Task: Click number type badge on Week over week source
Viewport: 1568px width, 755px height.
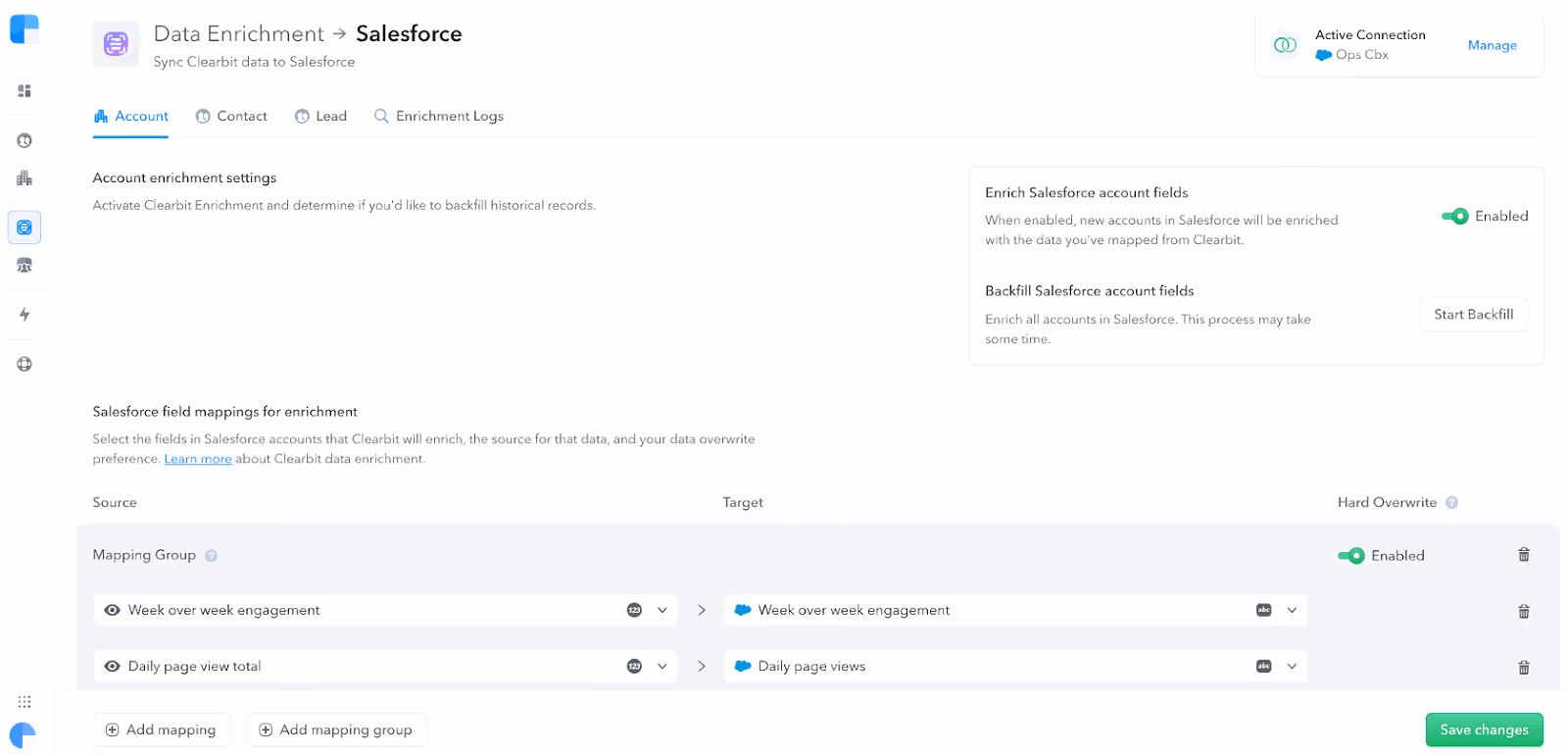Action: click(x=634, y=610)
